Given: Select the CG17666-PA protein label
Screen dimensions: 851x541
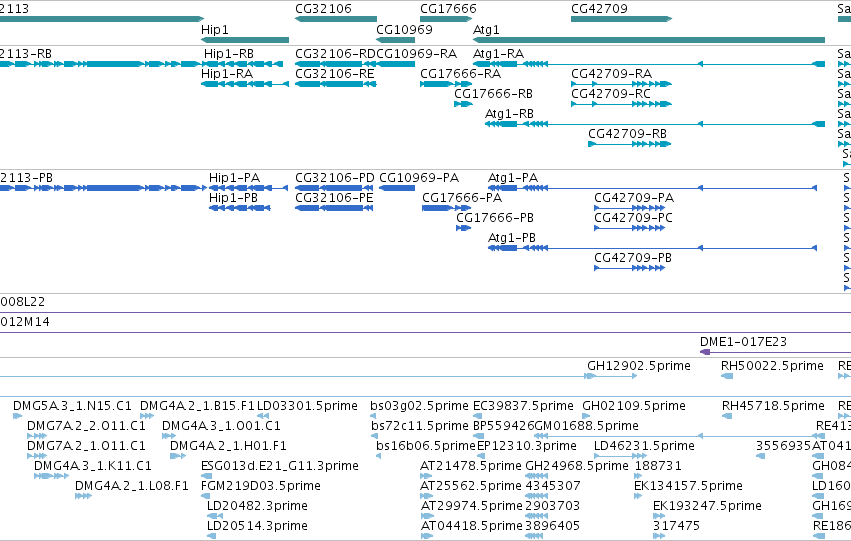Looking at the screenshot, I should pyautogui.click(x=462, y=198).
